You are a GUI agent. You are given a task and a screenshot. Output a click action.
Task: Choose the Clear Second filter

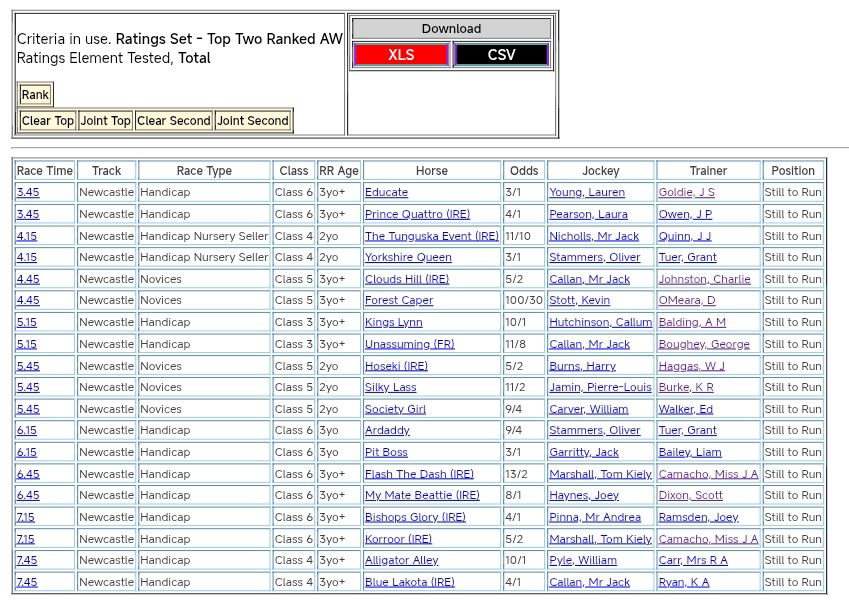[x=174, y=121]
